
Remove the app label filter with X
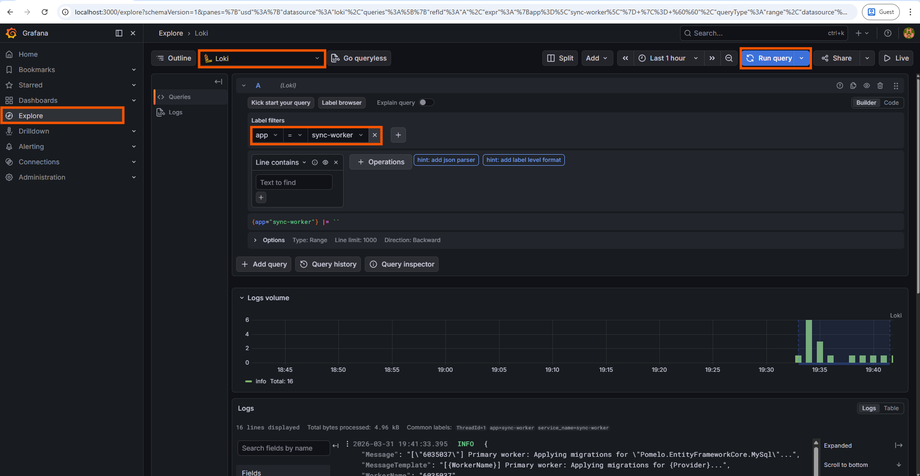(x=375, y=135)
